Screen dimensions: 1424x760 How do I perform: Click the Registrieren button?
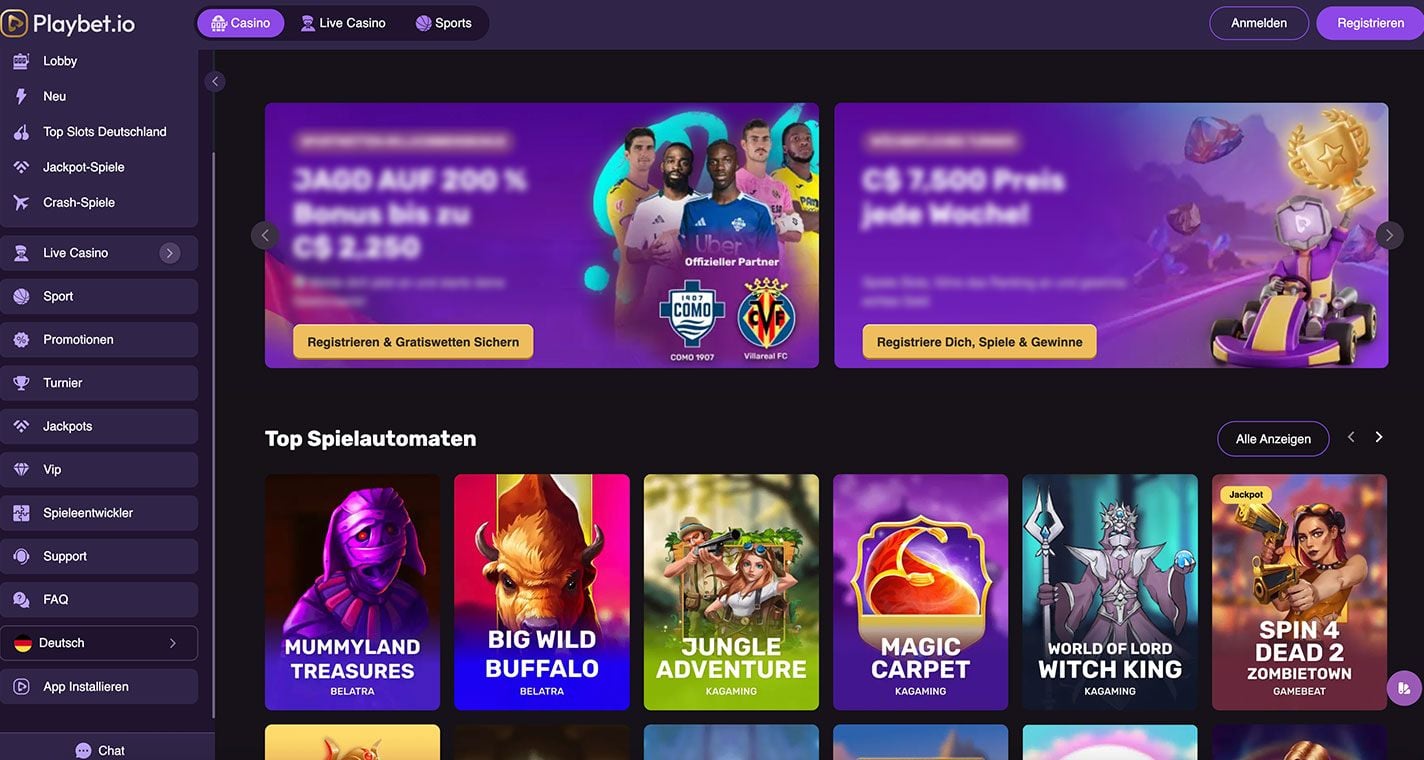pyautogui.click(x=1370, y=23)
